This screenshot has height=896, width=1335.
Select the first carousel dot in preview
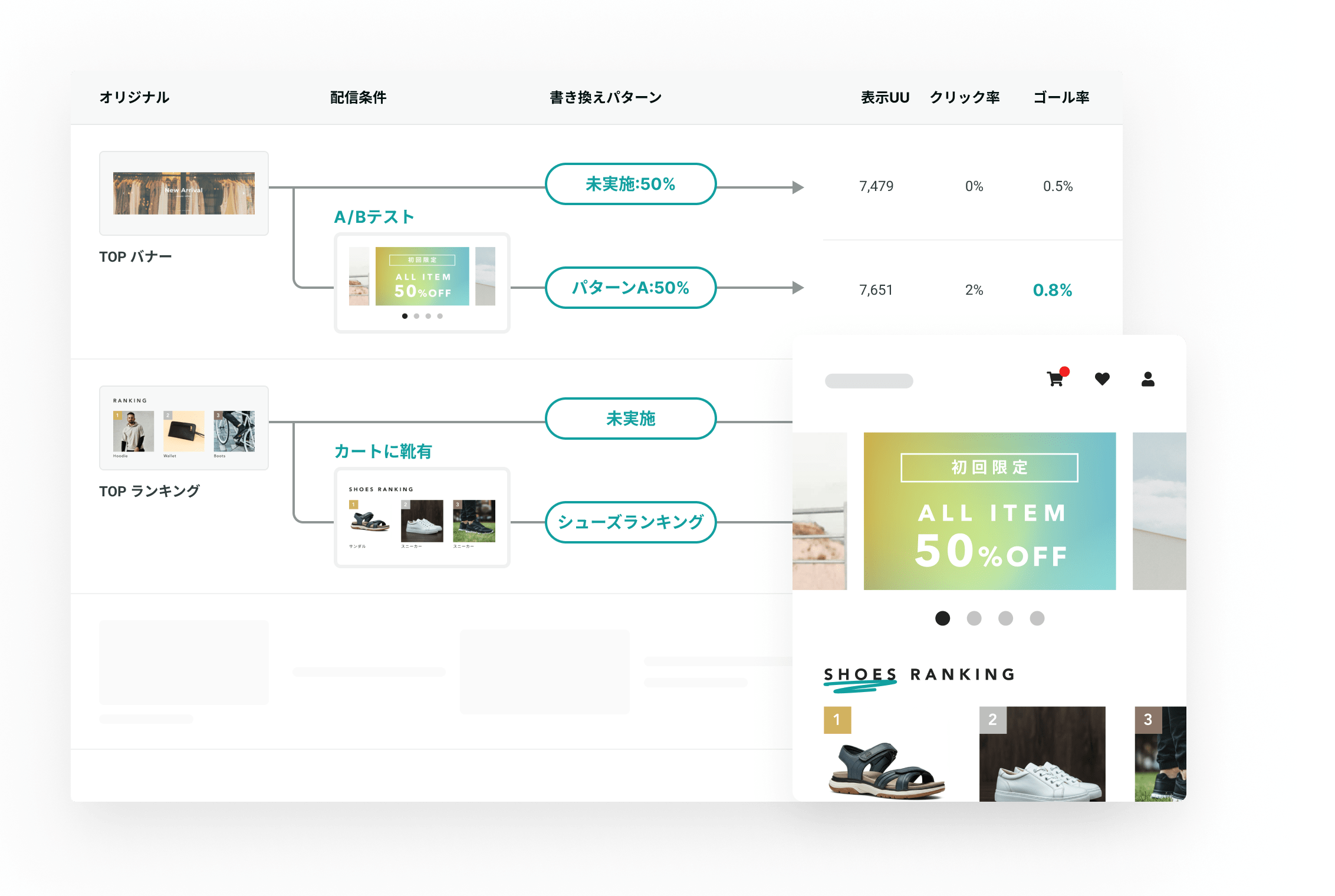pyautogui.click(x=942, y=618)
